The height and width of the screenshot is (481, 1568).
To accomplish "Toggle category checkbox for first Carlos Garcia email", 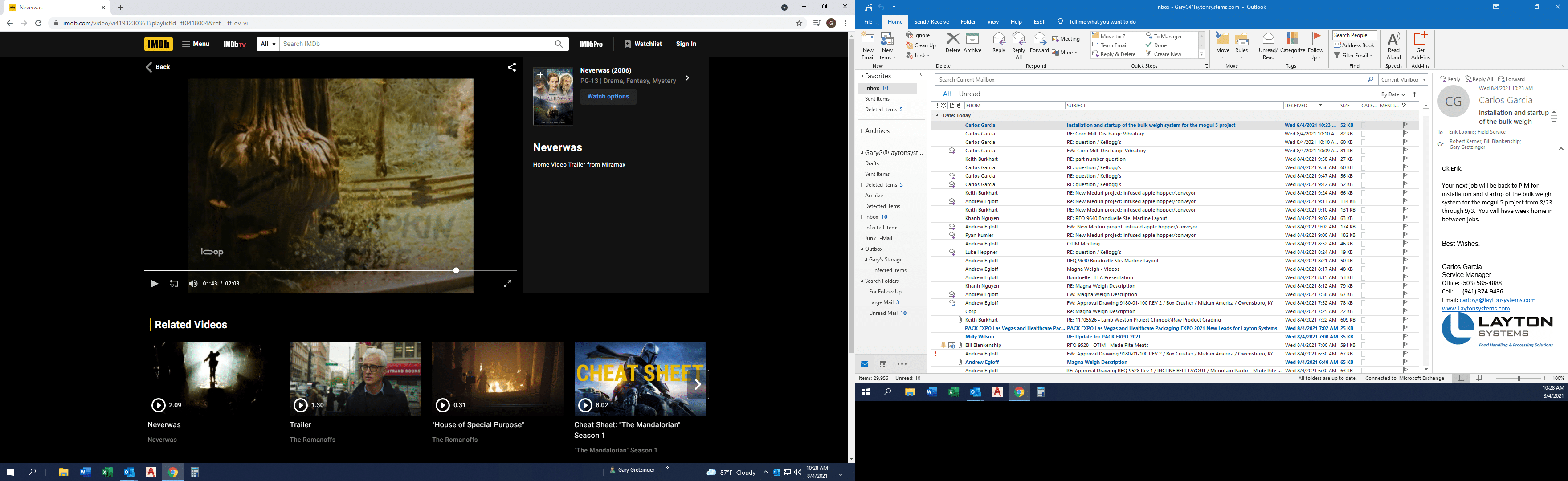I will 1364,126.
